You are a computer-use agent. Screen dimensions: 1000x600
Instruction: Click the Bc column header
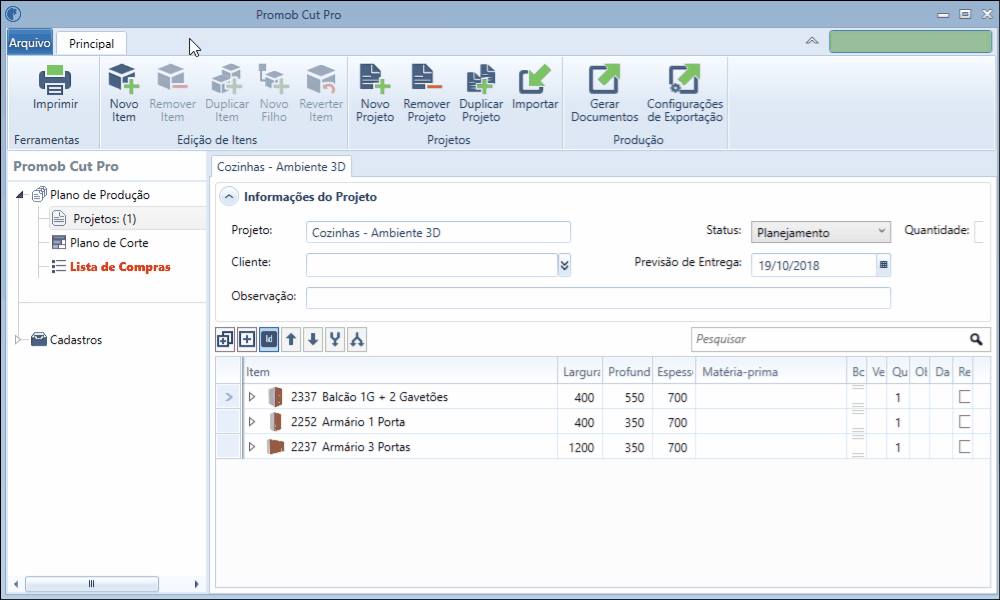click(x=858, y=372)
